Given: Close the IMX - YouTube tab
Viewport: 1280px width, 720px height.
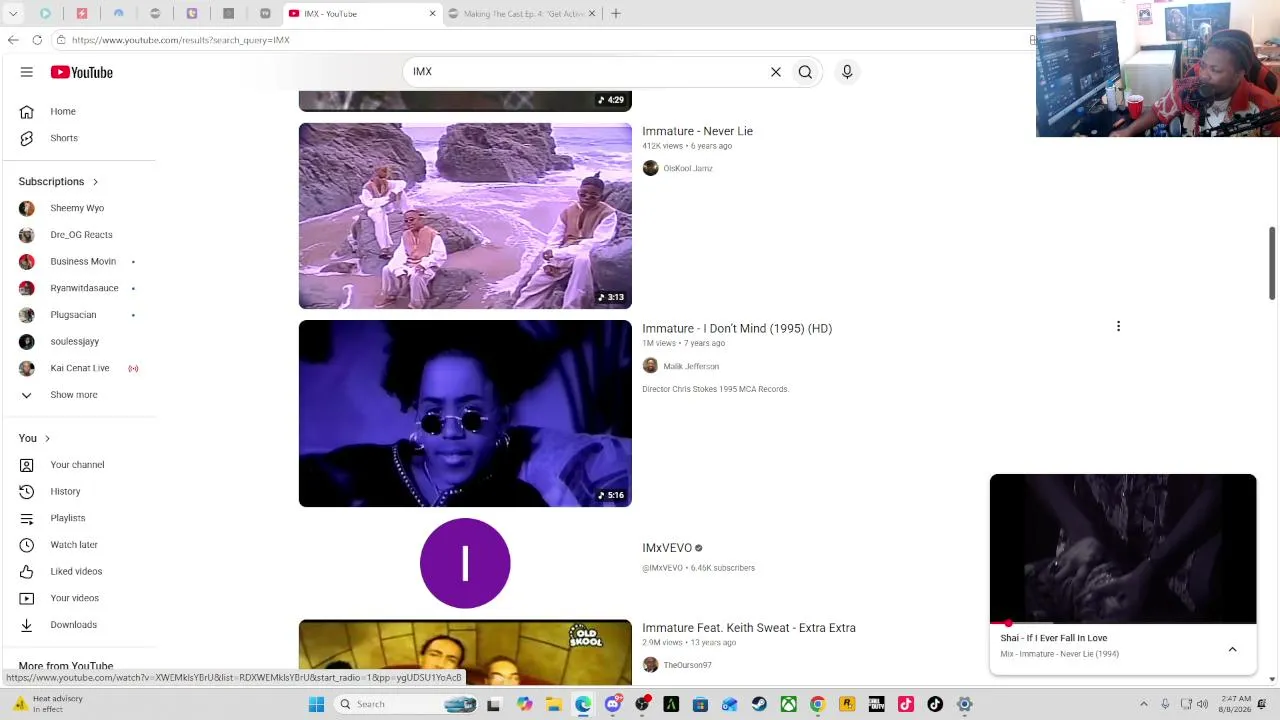Looking at the screenshot, I should tap(432, 14).
